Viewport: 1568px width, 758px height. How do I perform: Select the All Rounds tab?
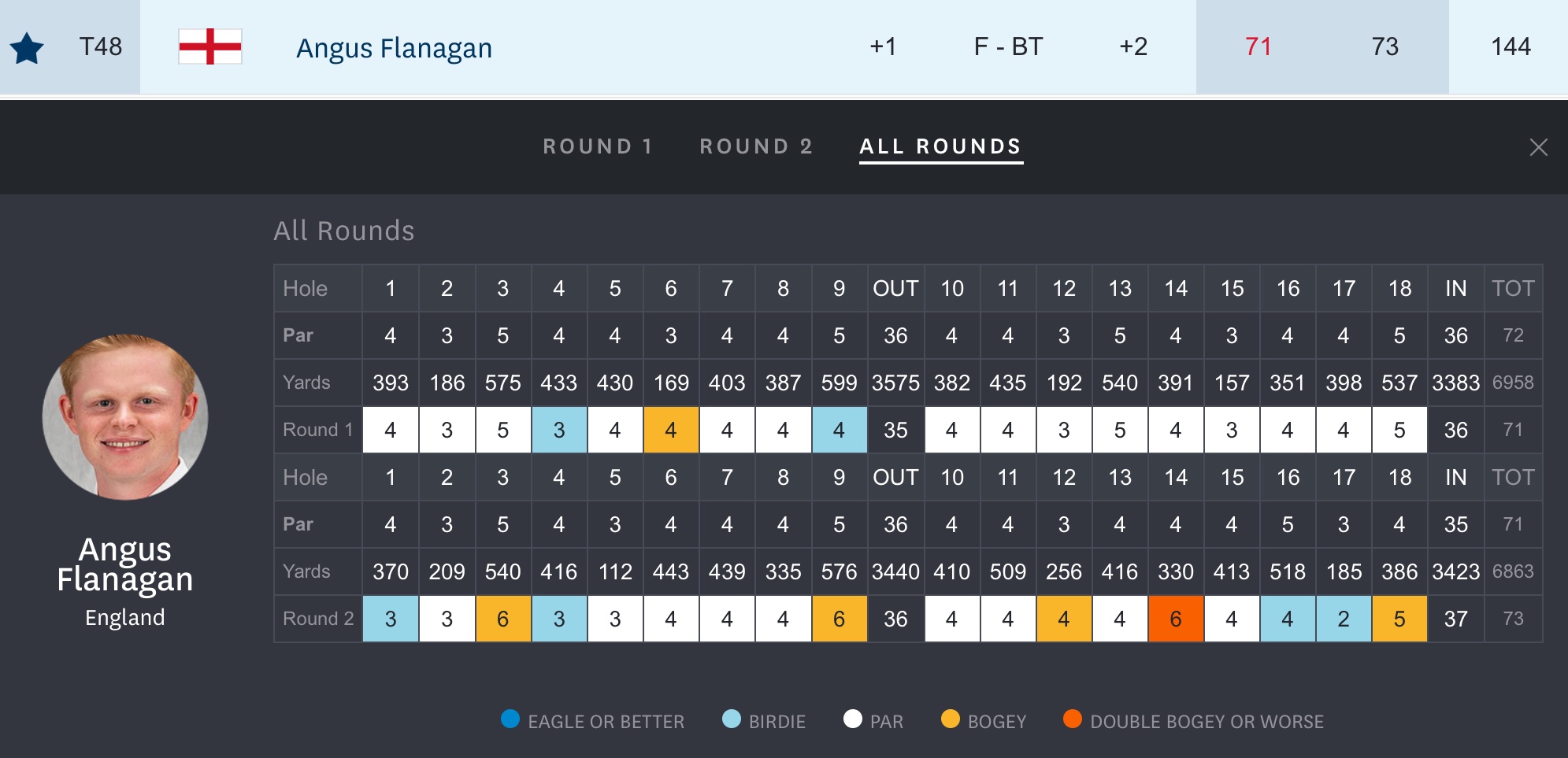pos(940,146)
